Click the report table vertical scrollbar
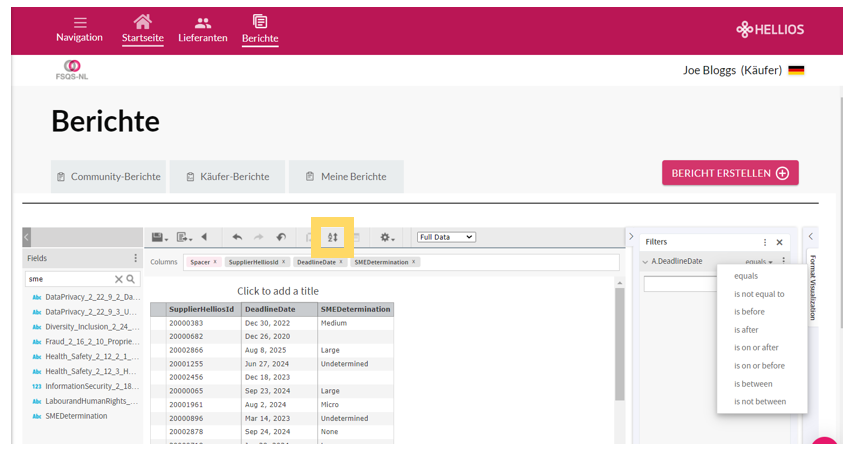Image resolution: width=850 pixels, height=456 pixels. pos(620,344)
